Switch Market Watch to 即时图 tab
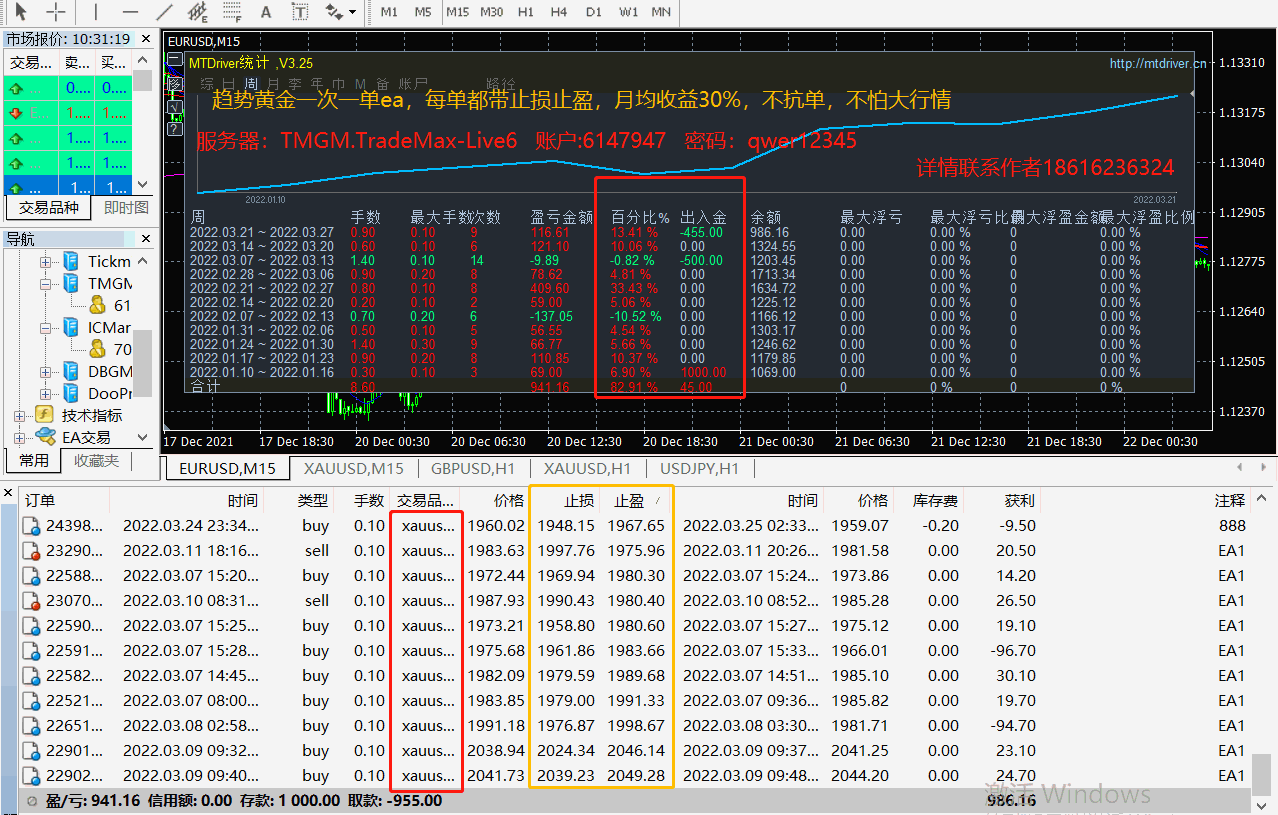The image size is (1278, 815). (126, 207)
